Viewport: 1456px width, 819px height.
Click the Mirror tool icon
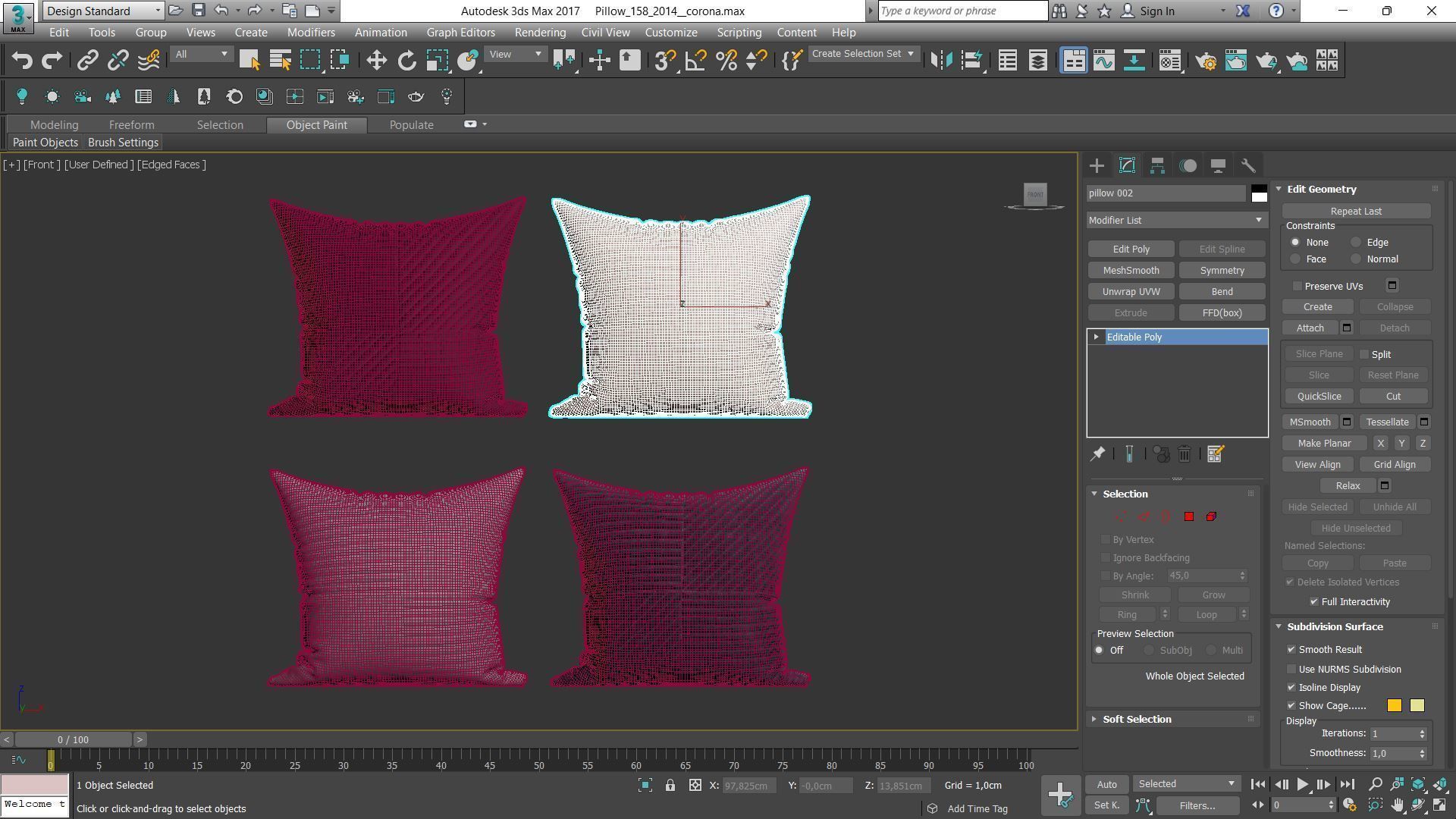941,61
